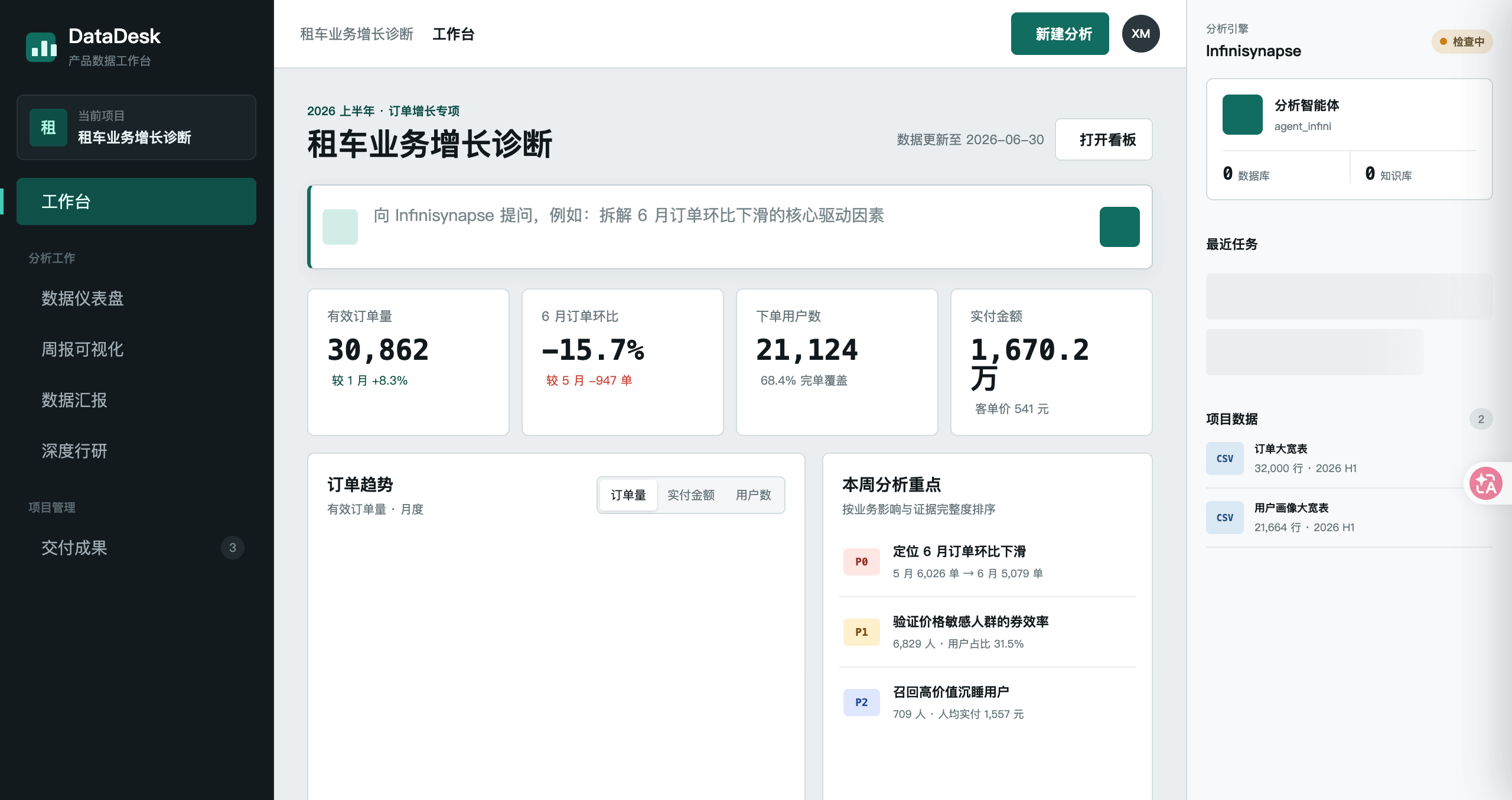The image size is (1512, 800).
Task: Click the 本周分析重点 panel title
Action: point(892,484)
